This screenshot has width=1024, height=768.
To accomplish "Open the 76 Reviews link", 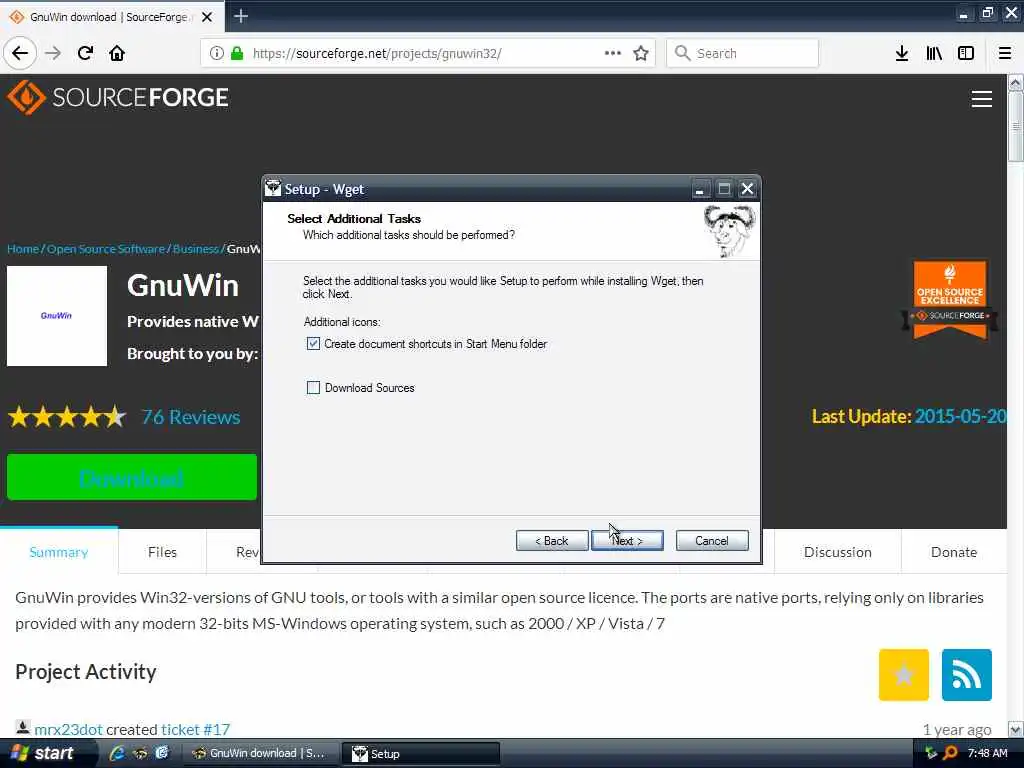I will (x=191, y=417).
